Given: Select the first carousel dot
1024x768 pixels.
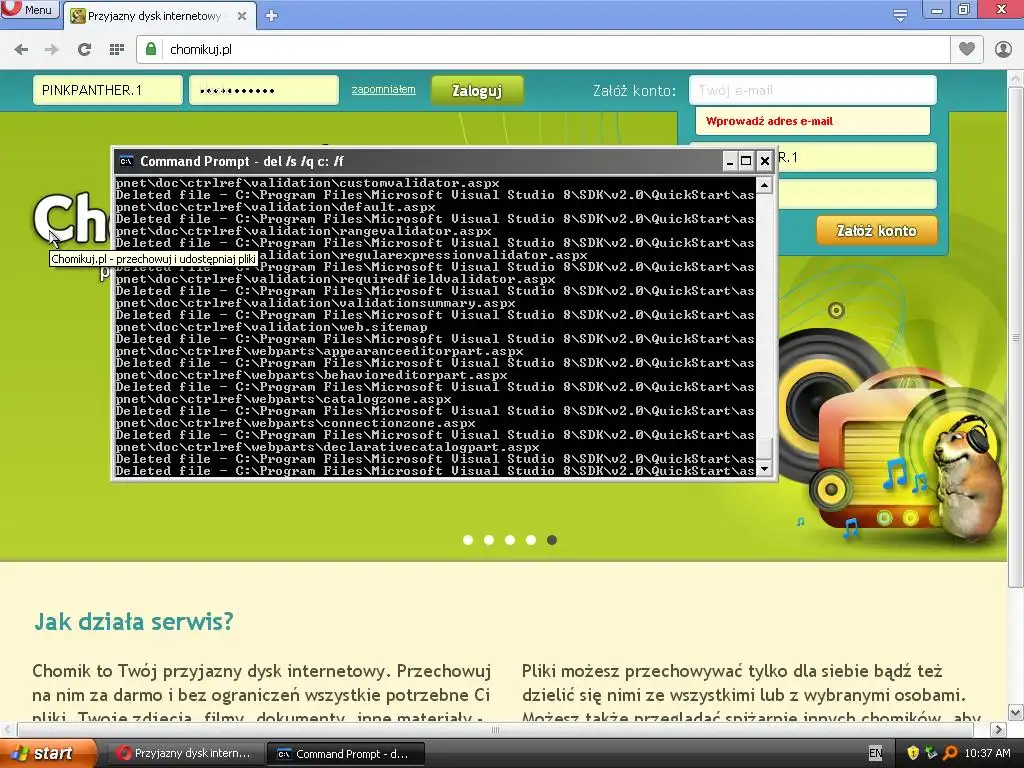Looking at the screenshot, I should click(x=468, y=540).
